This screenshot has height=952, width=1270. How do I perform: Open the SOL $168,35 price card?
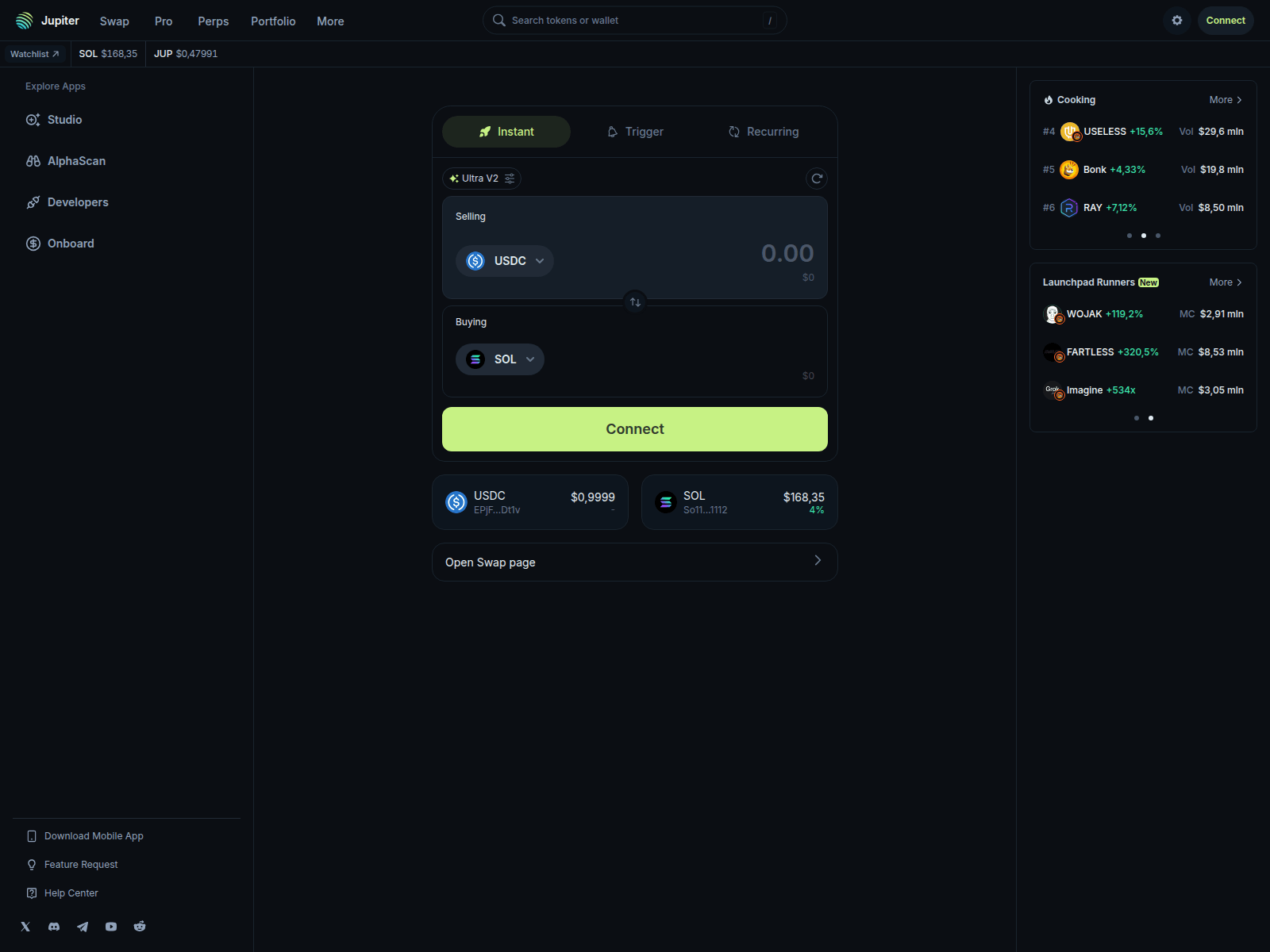[740, 502]
